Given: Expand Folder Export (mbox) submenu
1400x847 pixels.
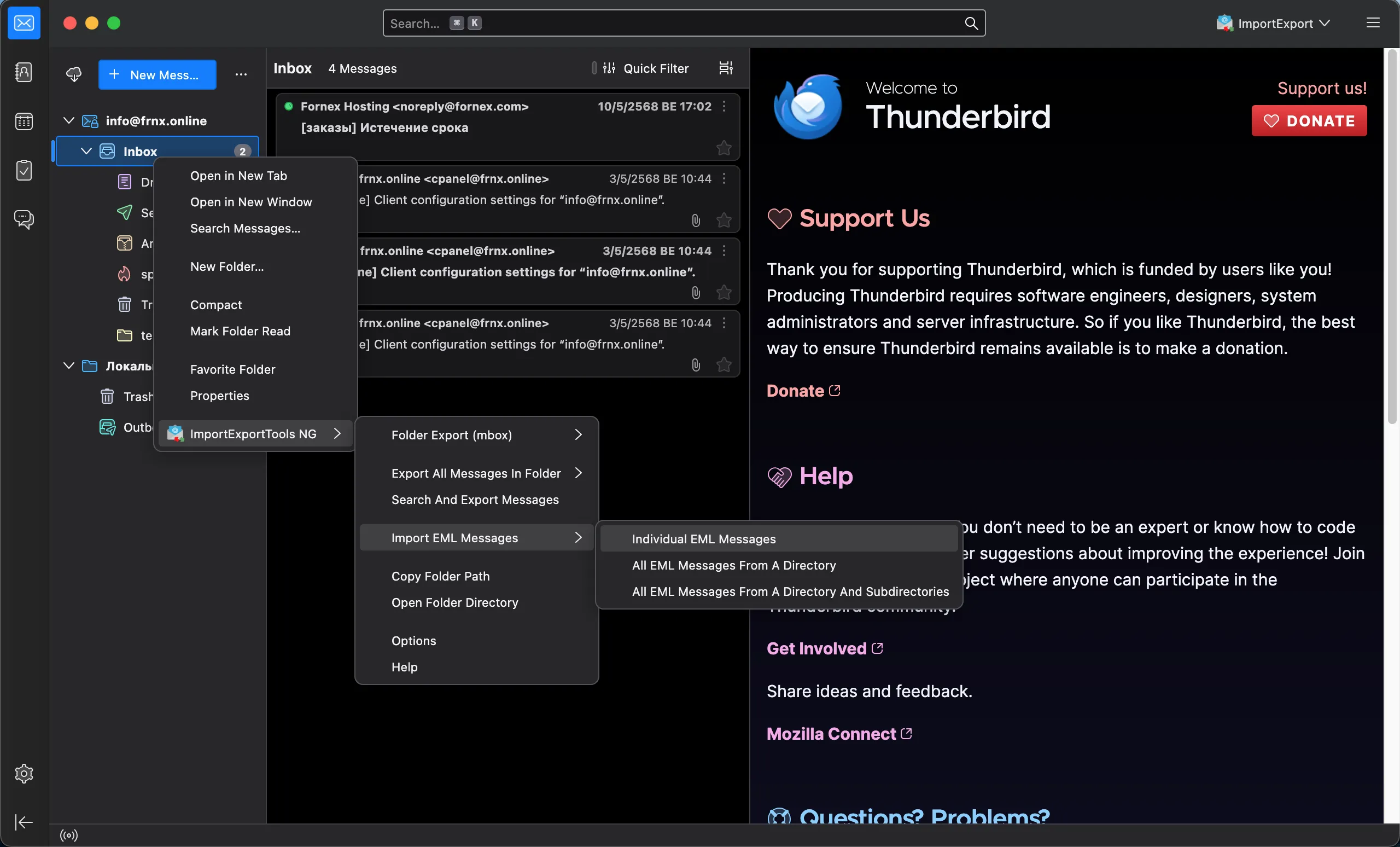Looking at the screenshot, I should tap(477, 435).
